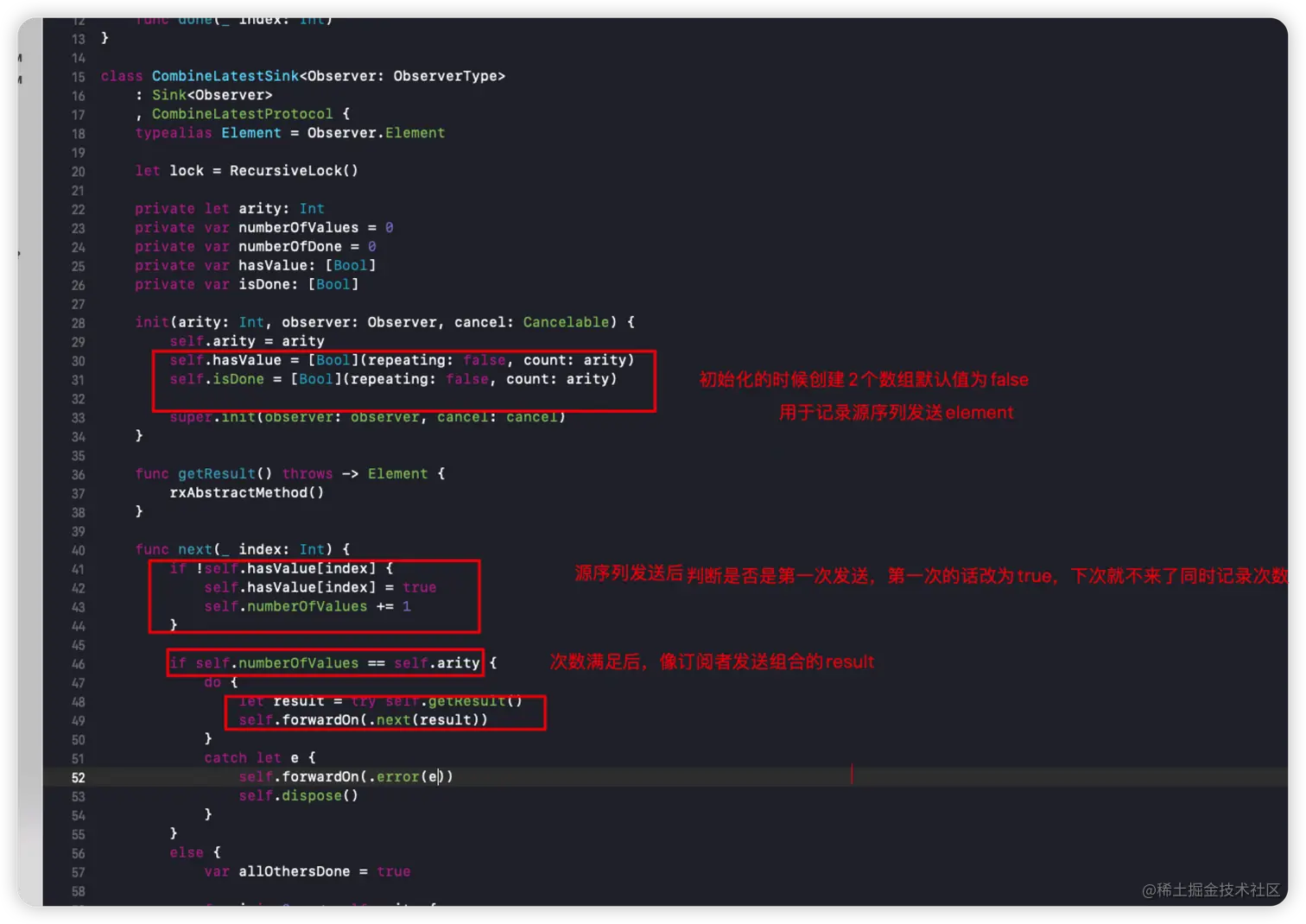Click 'rxAbstractMethod()' call
Viewport: 1306px width, 924px height.
point(247,493)
